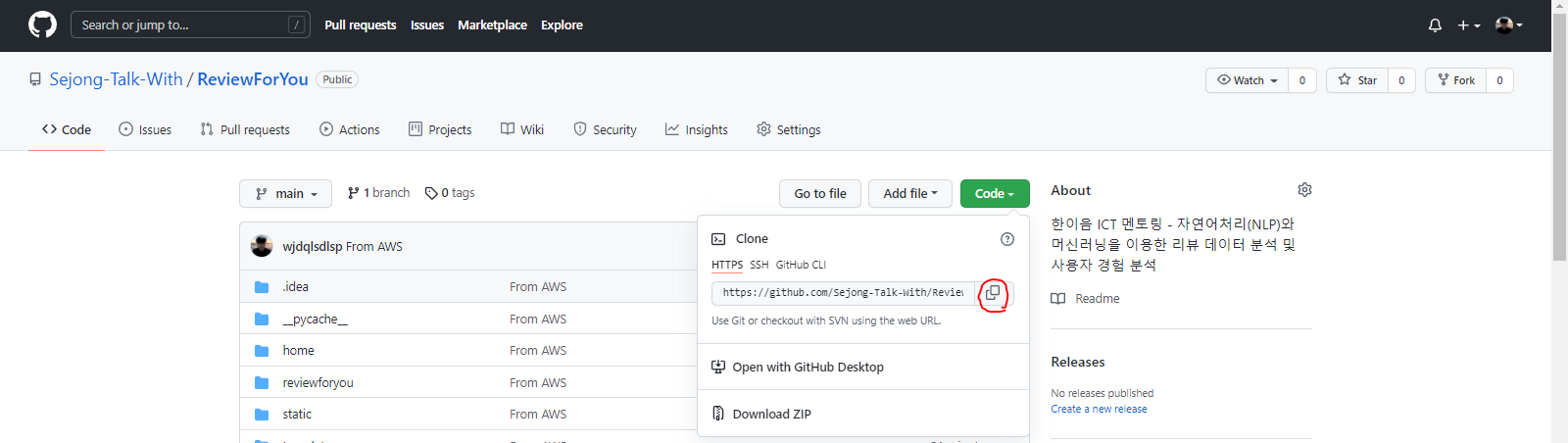Click the help icon in Clone panel
1568x443 pixels.
[x=1006, y=239]
